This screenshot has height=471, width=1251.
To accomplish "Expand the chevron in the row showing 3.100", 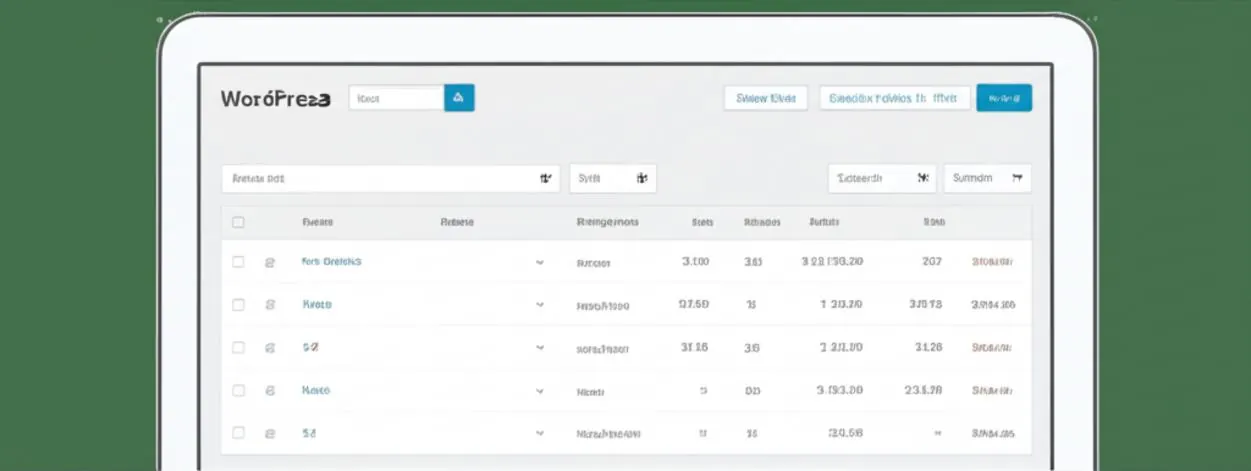I will [x=540, y=263].
